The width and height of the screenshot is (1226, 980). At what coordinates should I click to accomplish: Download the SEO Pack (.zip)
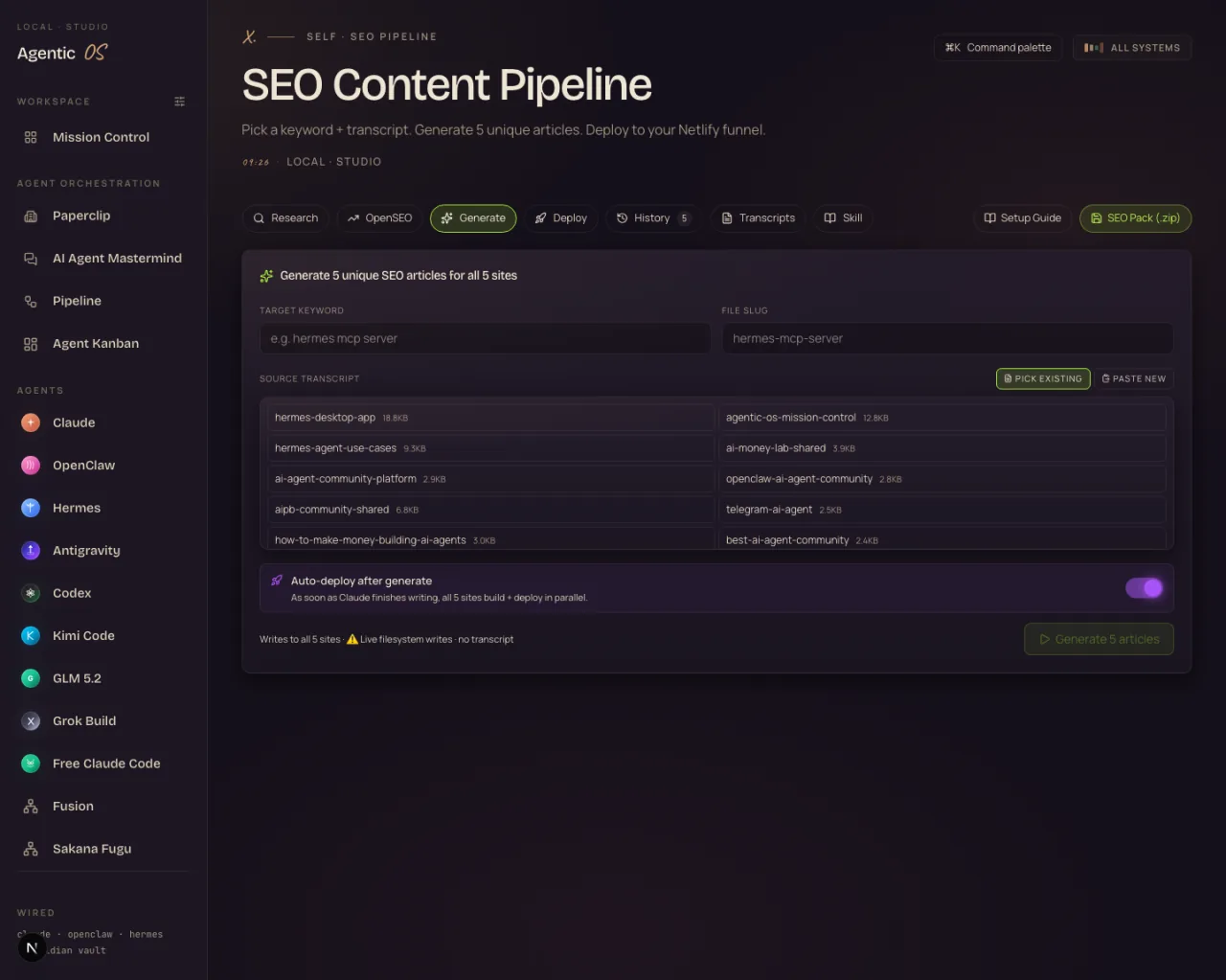[1135, 218]
